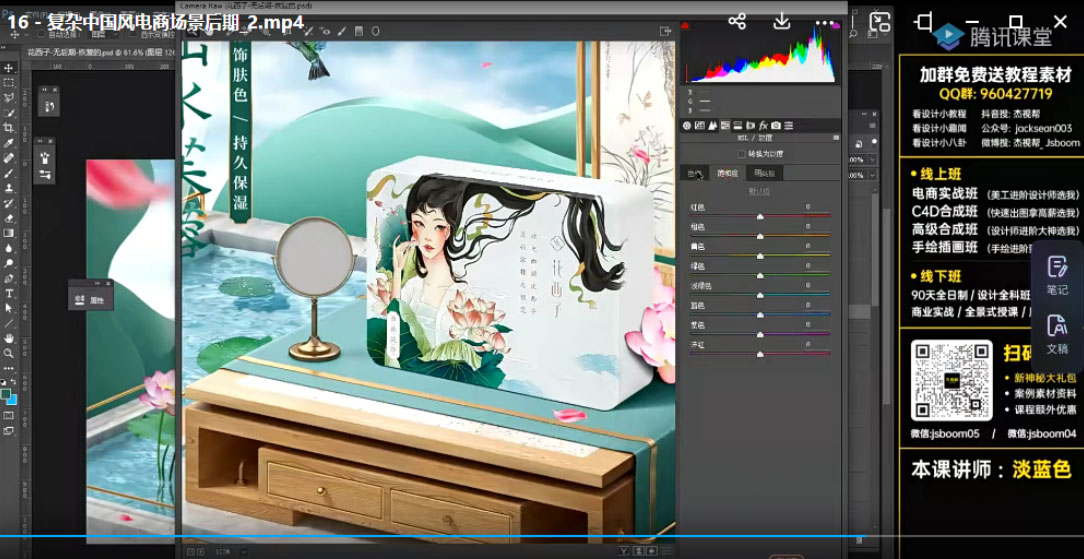Select Camera Raw adjustment brush tool
Screen dimensions: 1084x559
[x=342, y=31]
